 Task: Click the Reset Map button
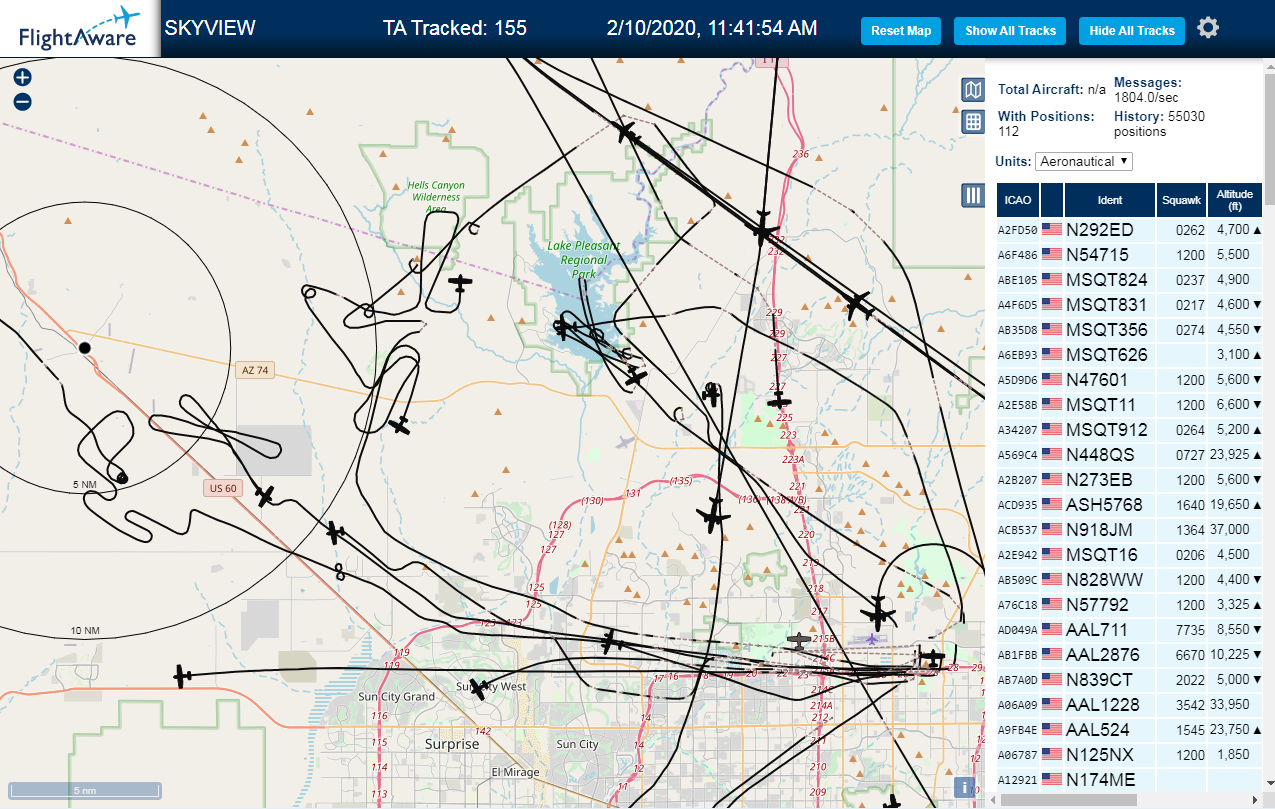click(x=901, y=31)
